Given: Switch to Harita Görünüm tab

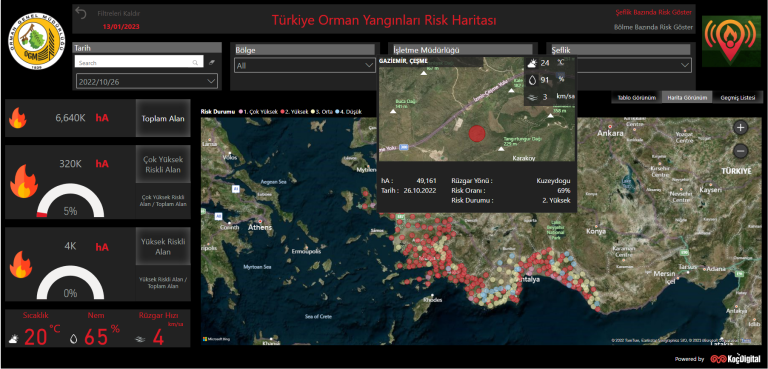Looking at the screenshot, I should pyautogui.click(x=687, y=98).
